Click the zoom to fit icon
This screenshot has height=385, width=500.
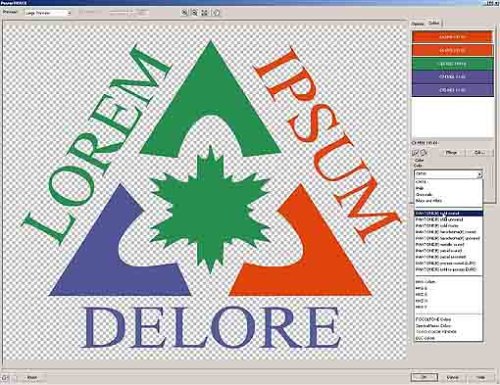tap(204, 13)
